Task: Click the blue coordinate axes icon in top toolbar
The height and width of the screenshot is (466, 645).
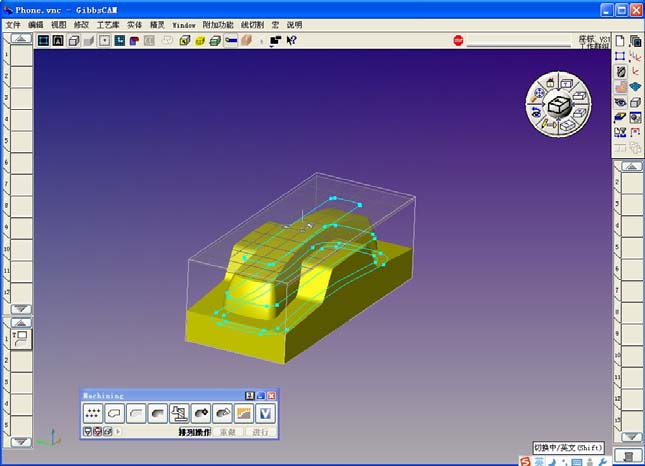Action: [x=120, y=40]
